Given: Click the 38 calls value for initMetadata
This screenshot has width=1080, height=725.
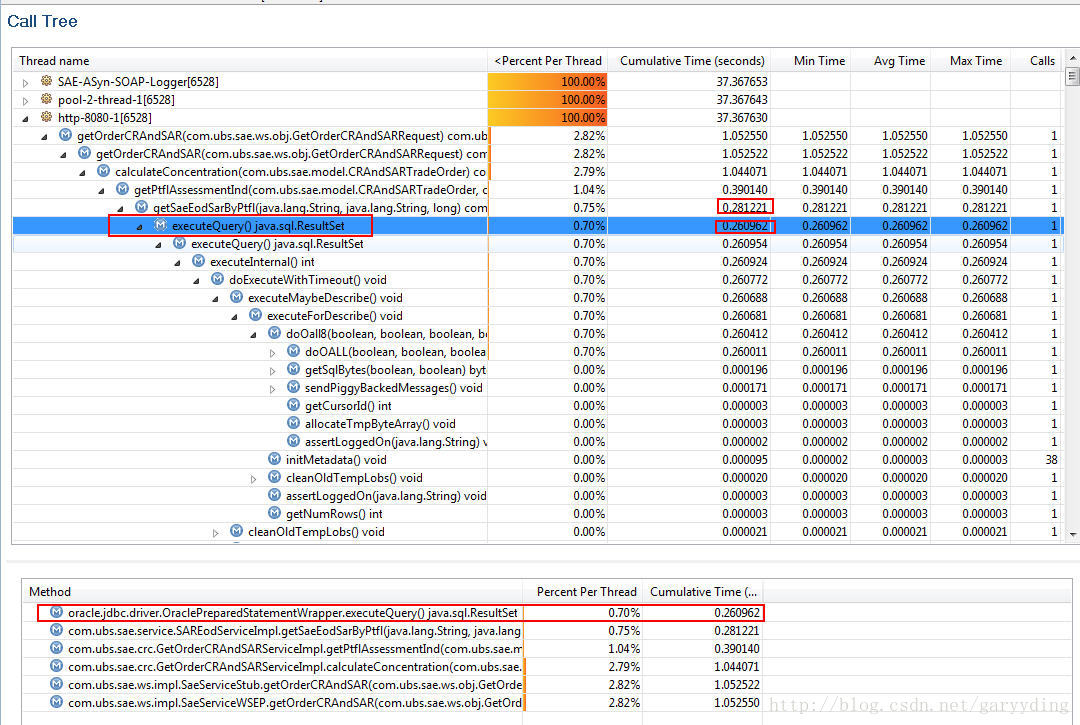Looking at the screenshot, I should point(1050,460).
